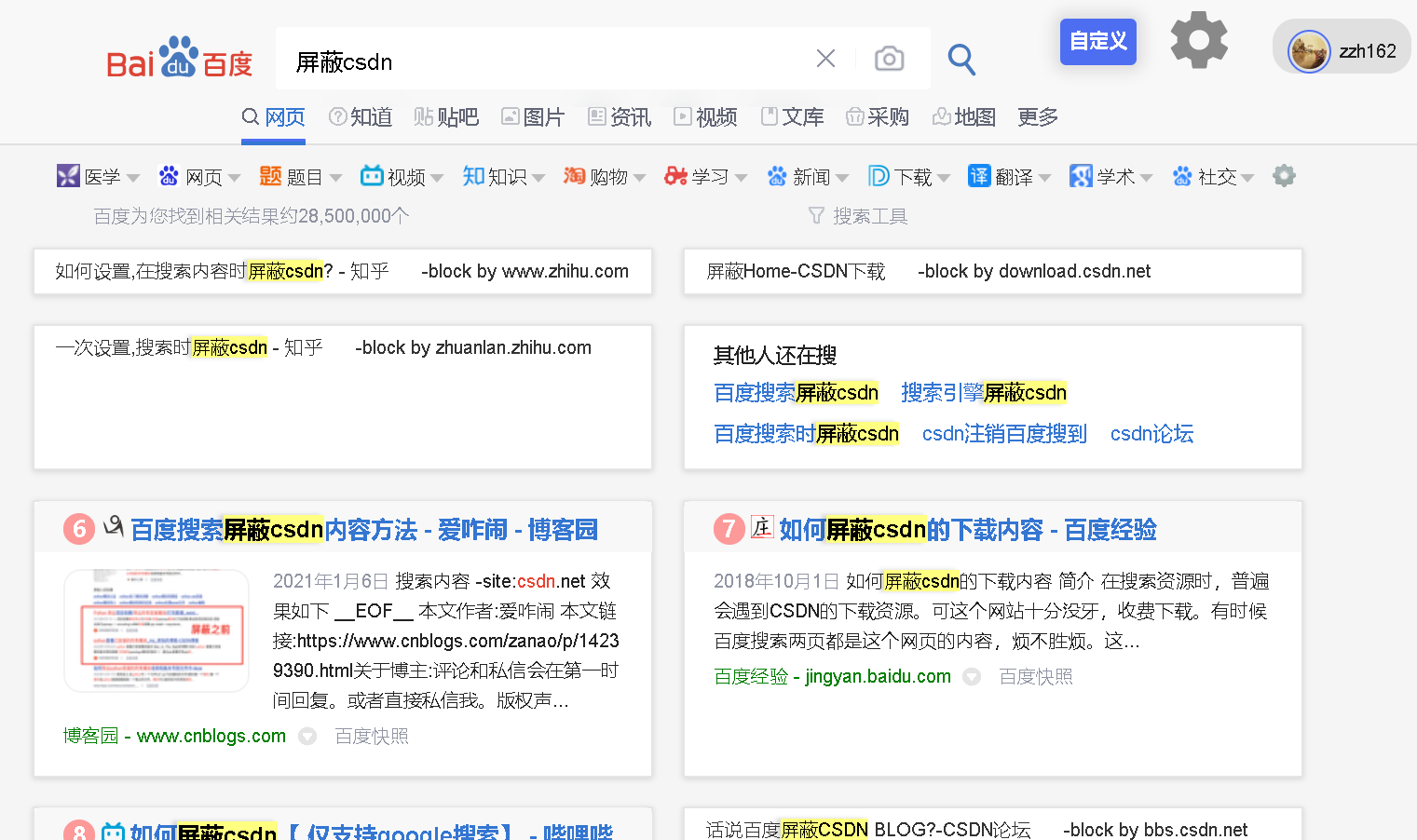Expand the 社交 dropdown arrow
Image resolution: width=1417 pixels, height=840 pixels.
point(1247,178)
